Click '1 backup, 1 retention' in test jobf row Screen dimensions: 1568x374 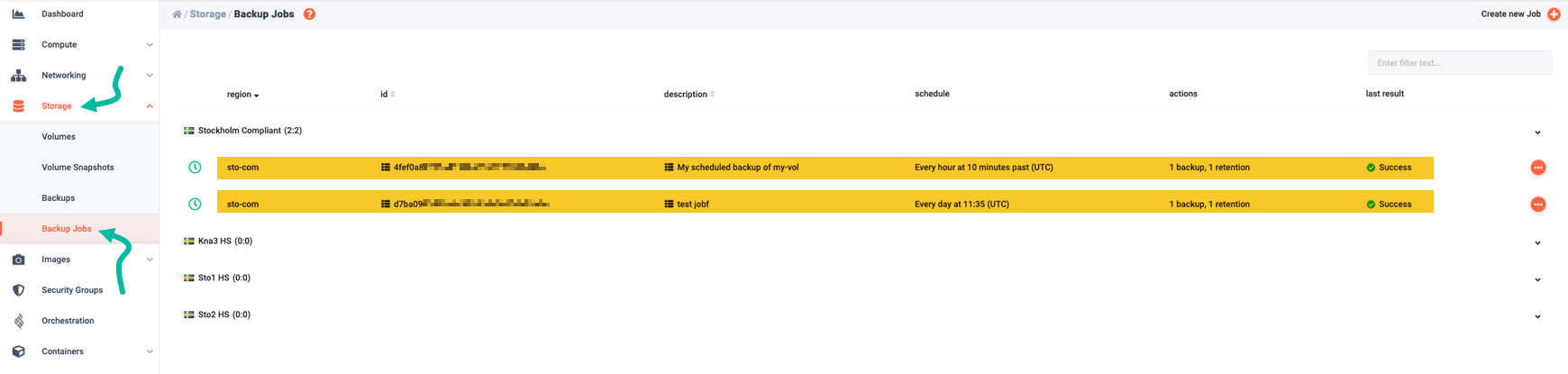pyautogui.click(x=1209, y=205)
